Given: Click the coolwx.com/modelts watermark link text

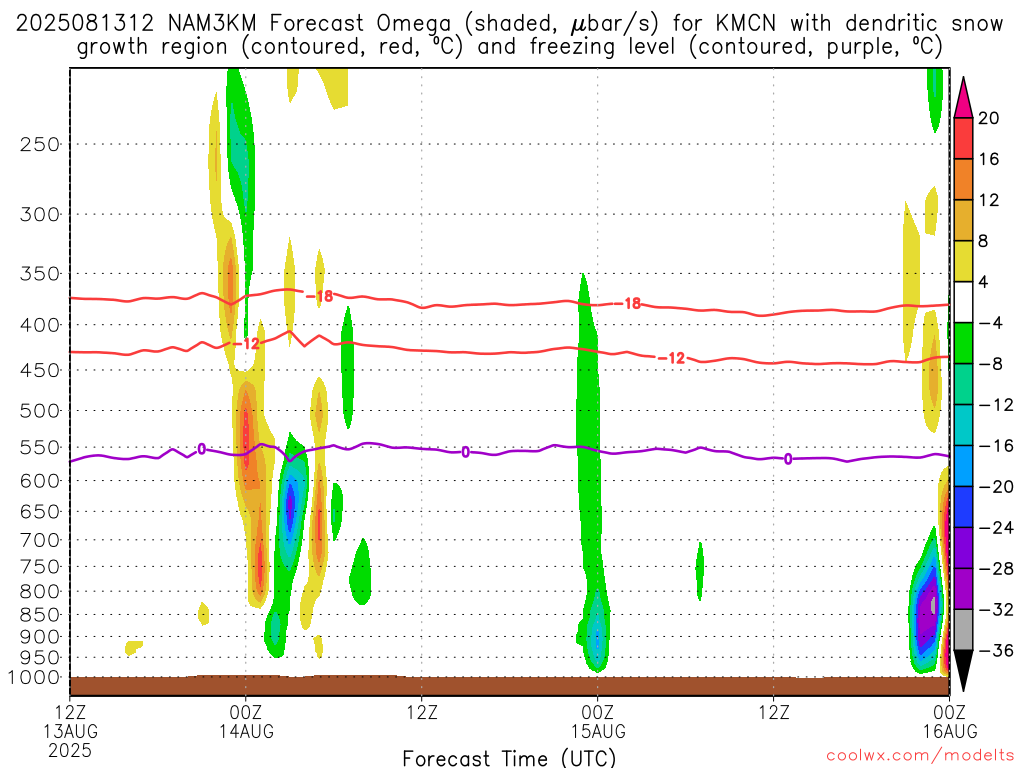Looking at the screenshot, I should coord(920,755).
